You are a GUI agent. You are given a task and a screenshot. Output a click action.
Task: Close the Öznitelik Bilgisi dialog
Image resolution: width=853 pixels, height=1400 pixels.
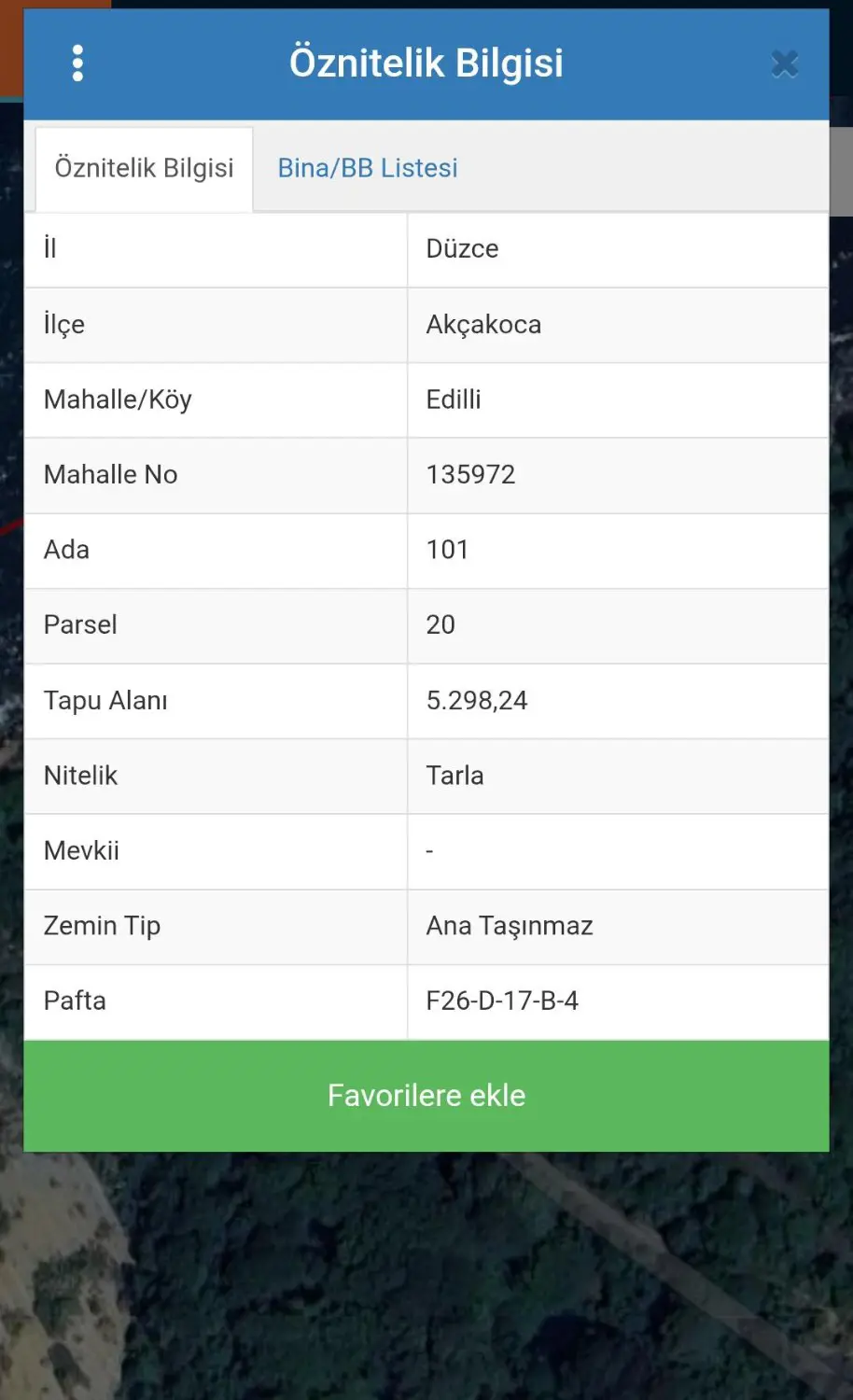click(785, 63)
